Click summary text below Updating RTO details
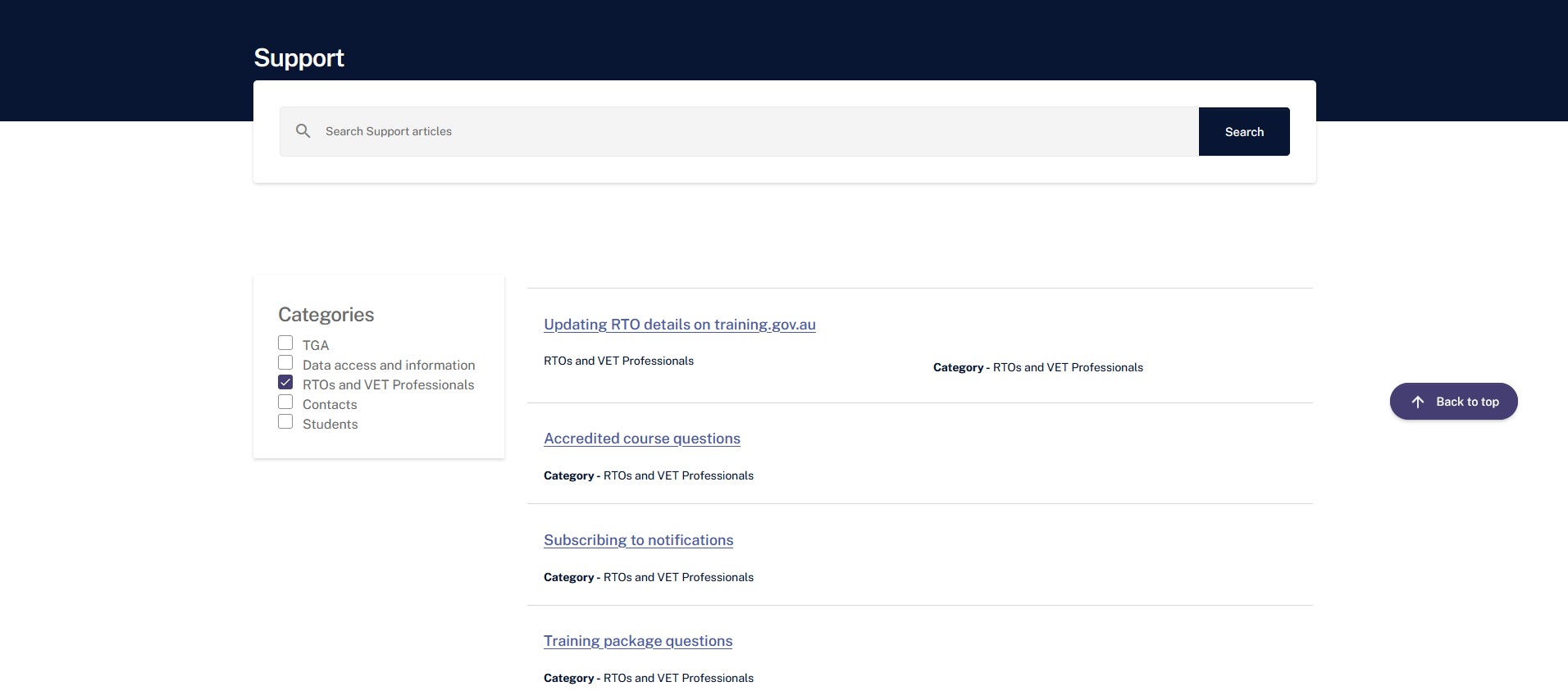1568x691 pixels. click(618, 361)
